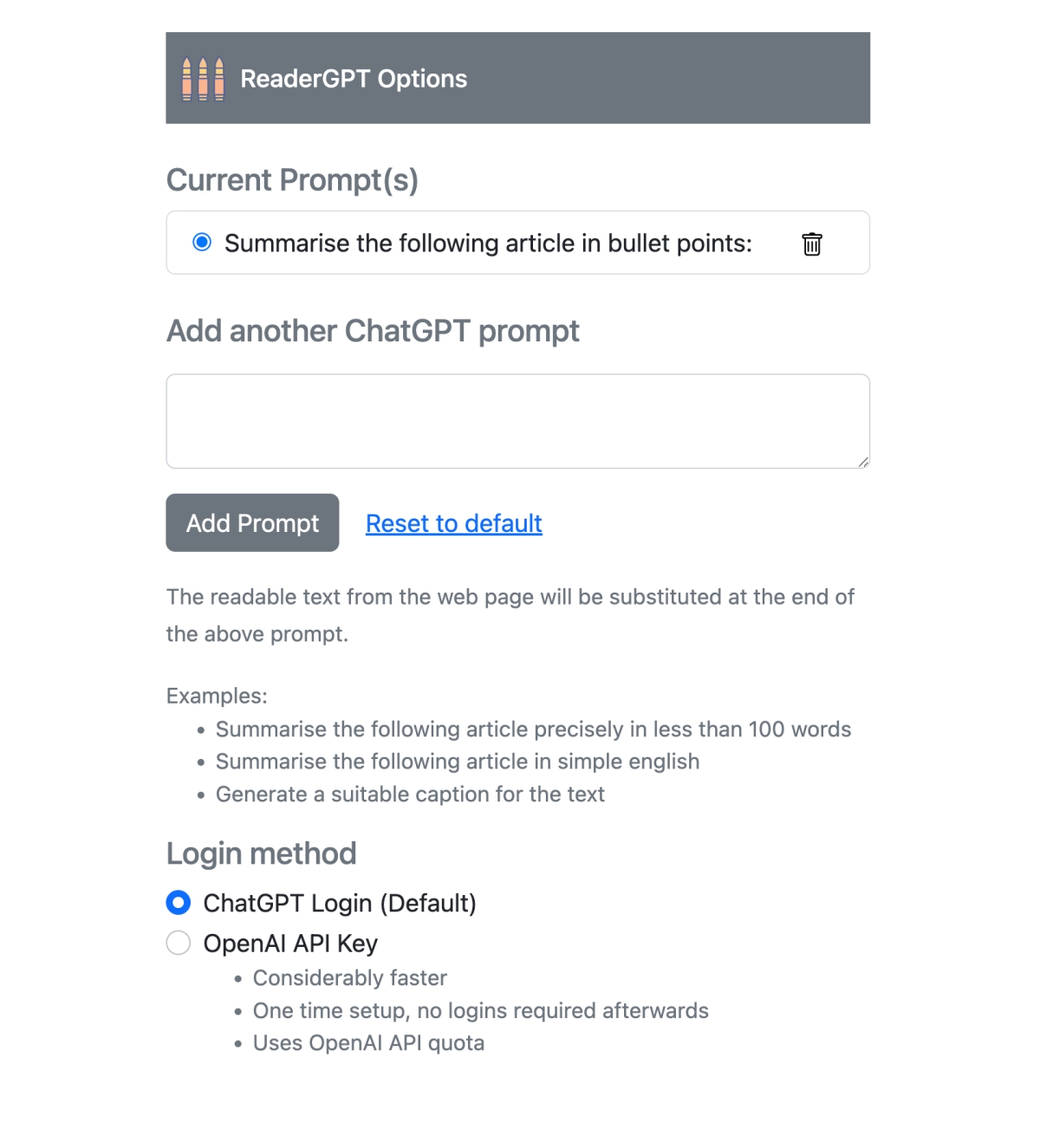
Task: Click the "ChatGPT Login (Default)" label text
Action: tap(340, 903)
